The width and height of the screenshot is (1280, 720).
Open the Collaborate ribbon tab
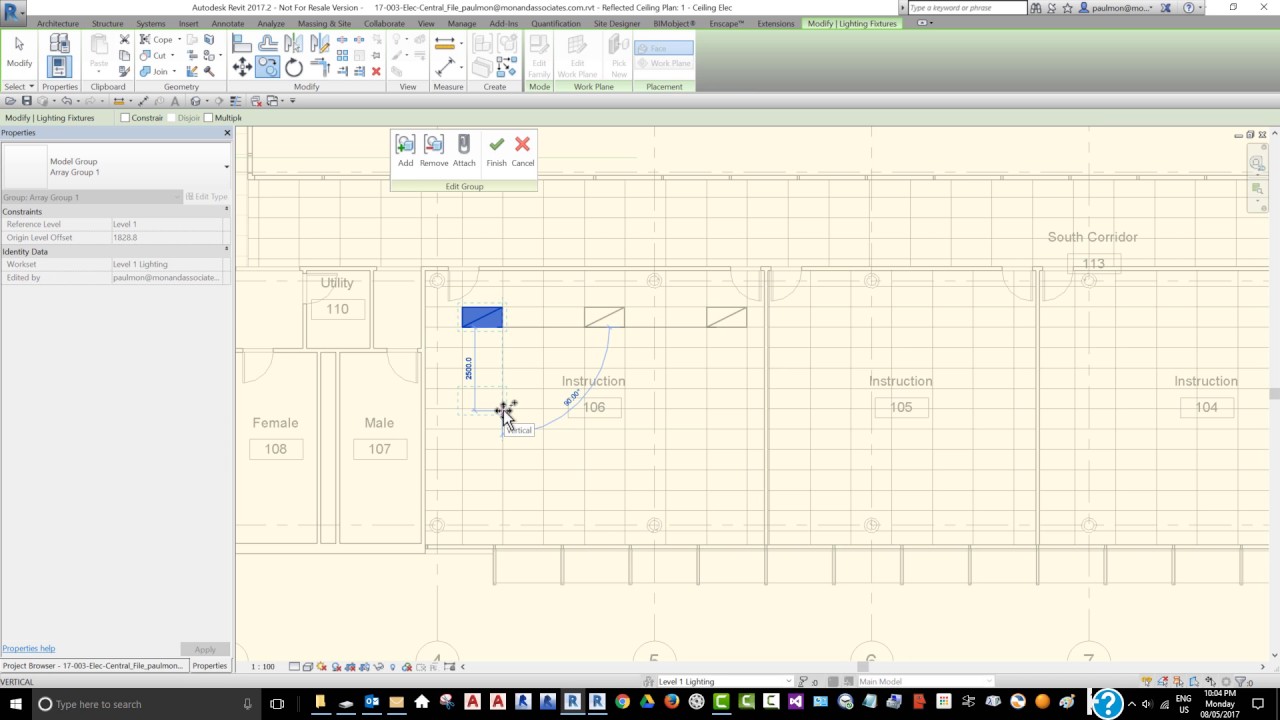[x=384, y=23]
